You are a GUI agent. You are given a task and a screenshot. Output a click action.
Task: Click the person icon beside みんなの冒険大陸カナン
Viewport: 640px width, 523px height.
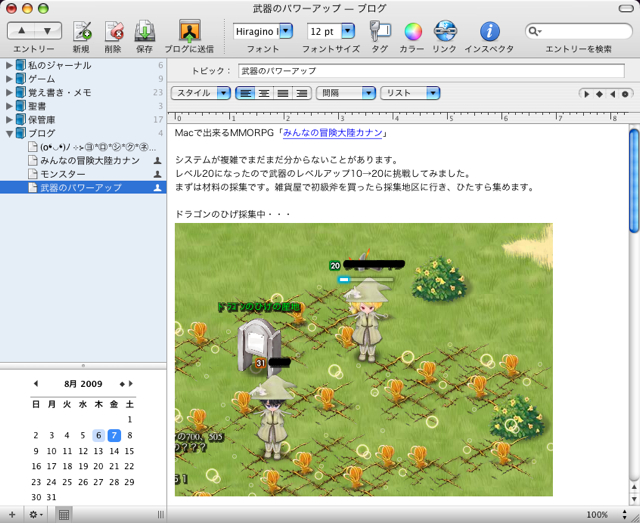(x=157, y=161)
